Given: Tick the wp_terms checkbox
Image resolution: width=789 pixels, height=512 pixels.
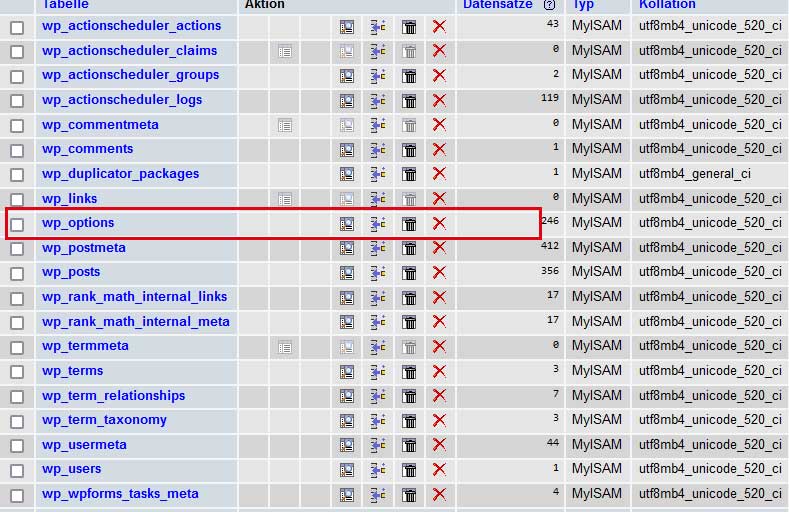Looking at the screenshot, I should pos(17,372).
